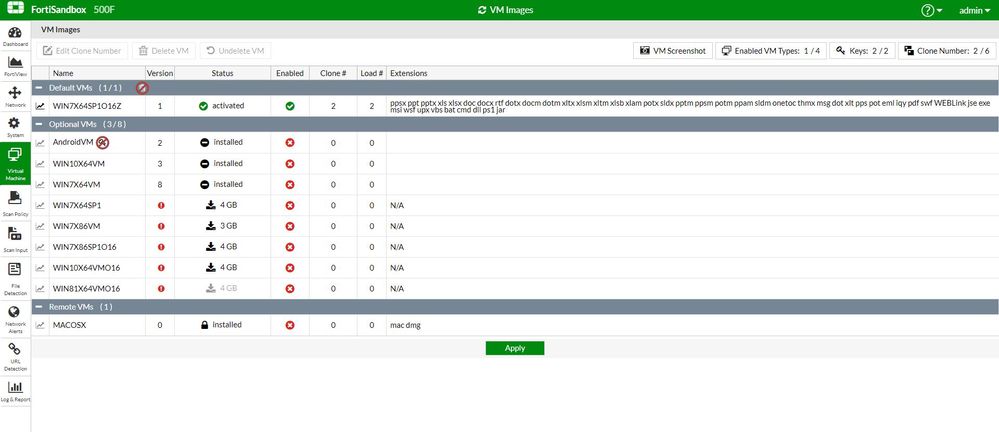Open the admin user dropdown

(x=974, y=10)
